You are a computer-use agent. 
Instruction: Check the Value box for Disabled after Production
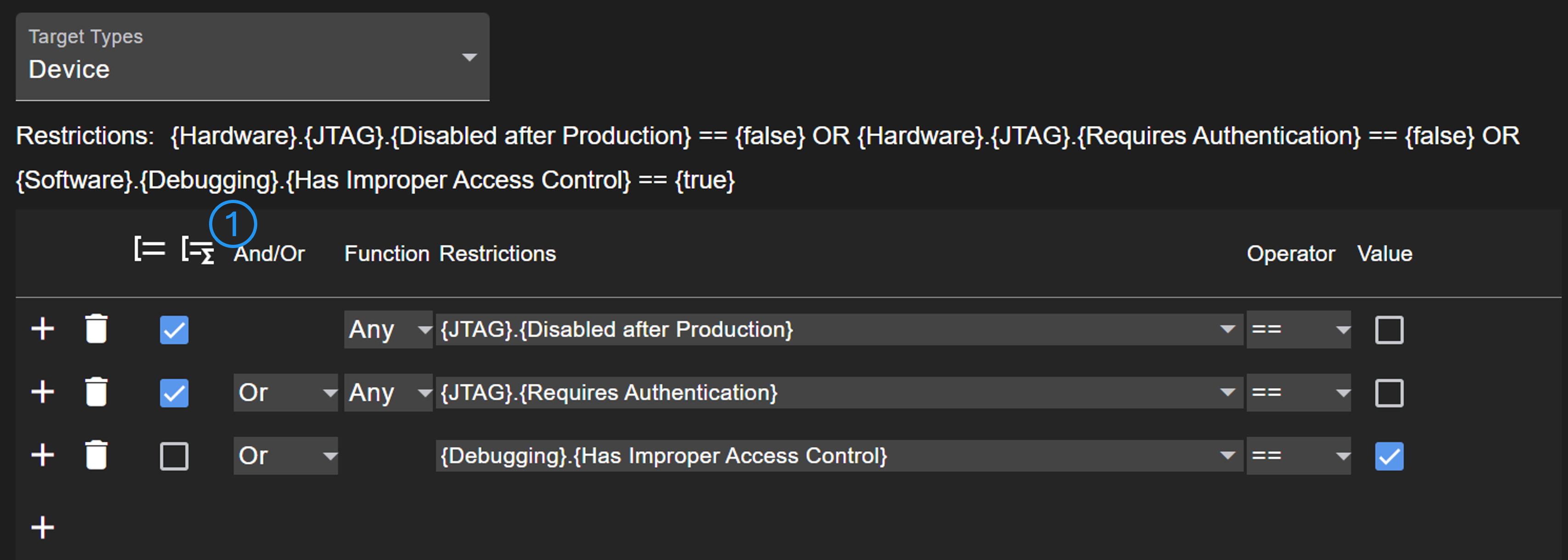(x=1389, y=330)
